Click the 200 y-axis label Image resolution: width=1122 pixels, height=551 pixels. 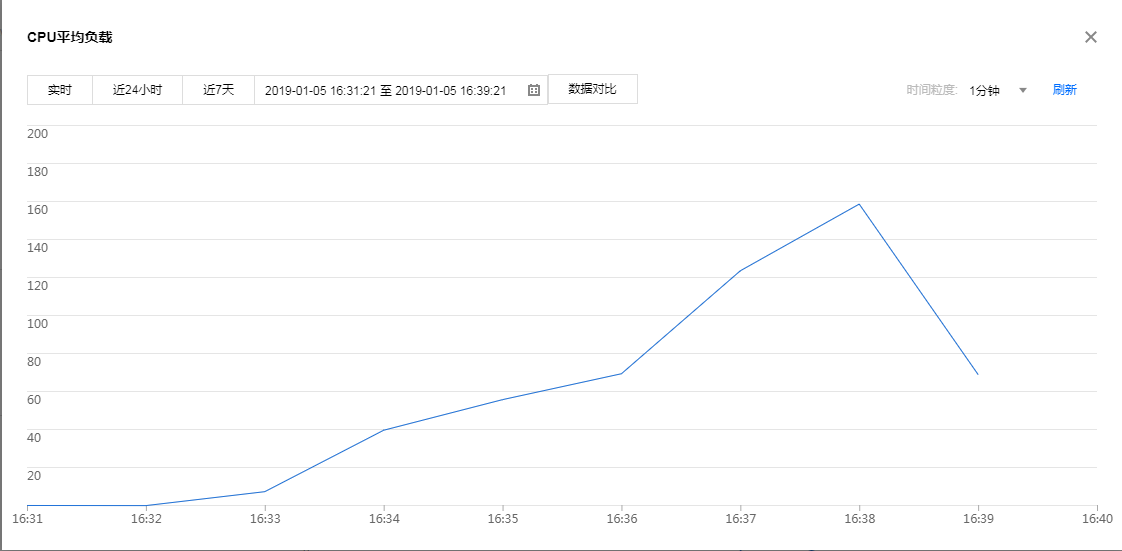point(38,133)
